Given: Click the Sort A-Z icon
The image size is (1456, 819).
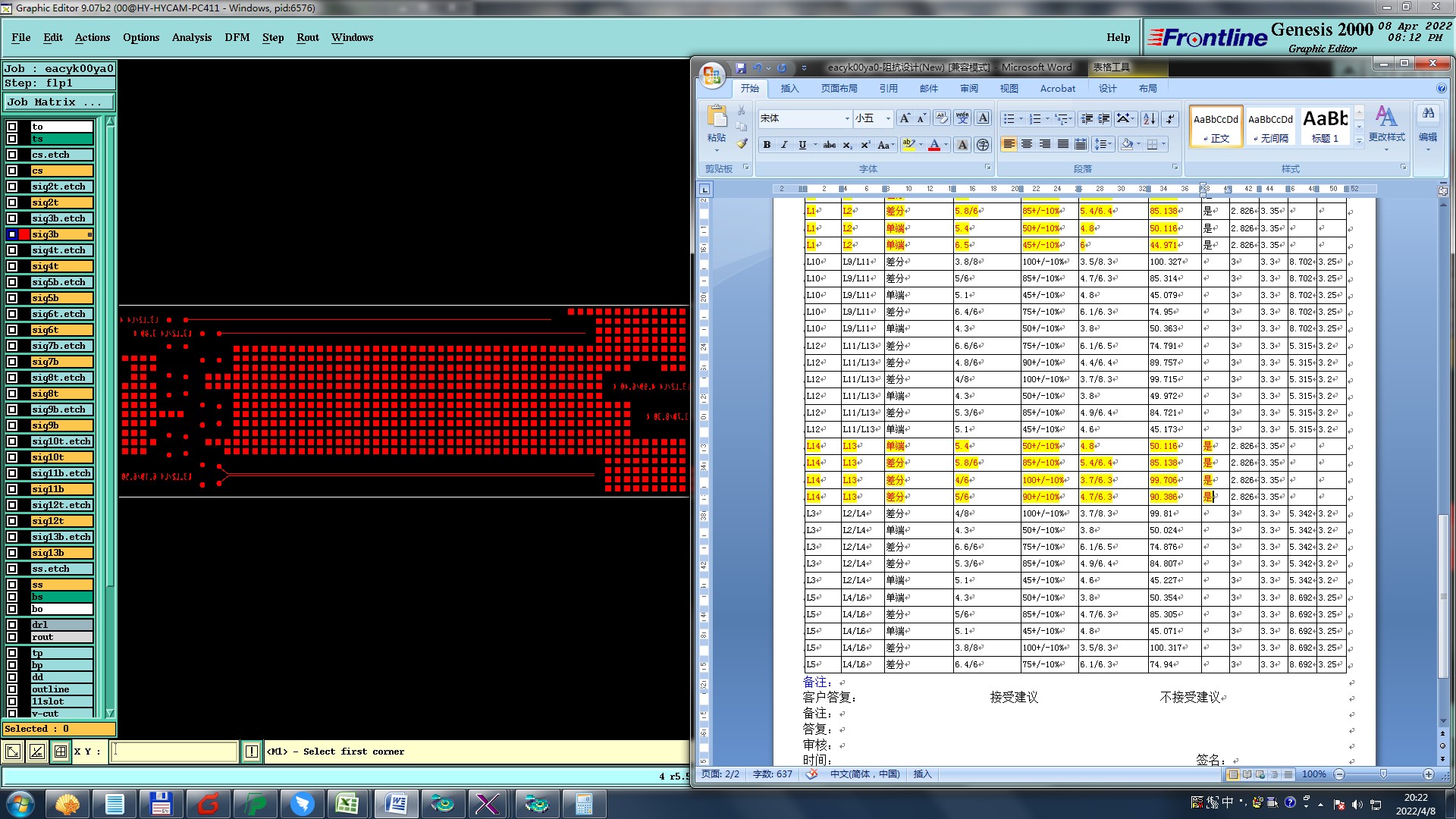Looking at the screenshot, I should pyautogui.click(x=1150, y=118).
